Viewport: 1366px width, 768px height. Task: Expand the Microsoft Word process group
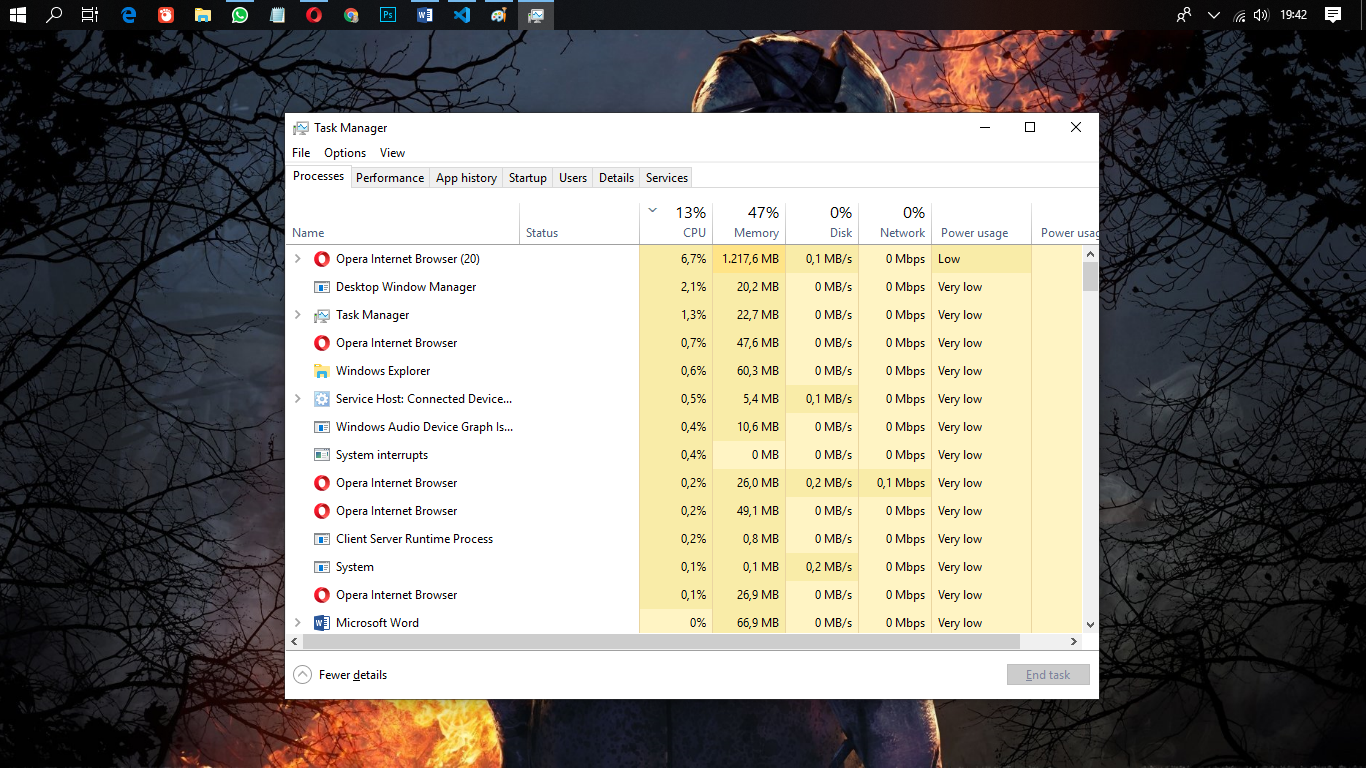(x=297, y=623)
